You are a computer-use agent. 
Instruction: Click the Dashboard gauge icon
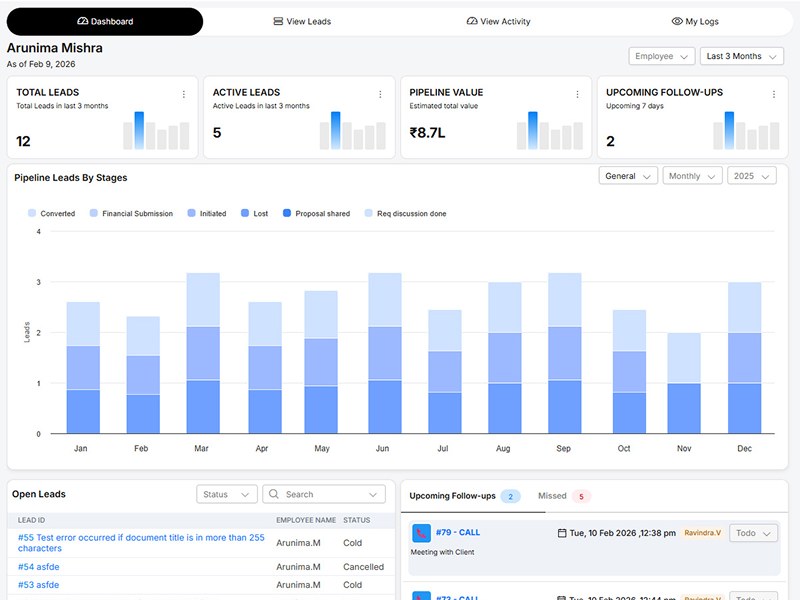point(83,21)
